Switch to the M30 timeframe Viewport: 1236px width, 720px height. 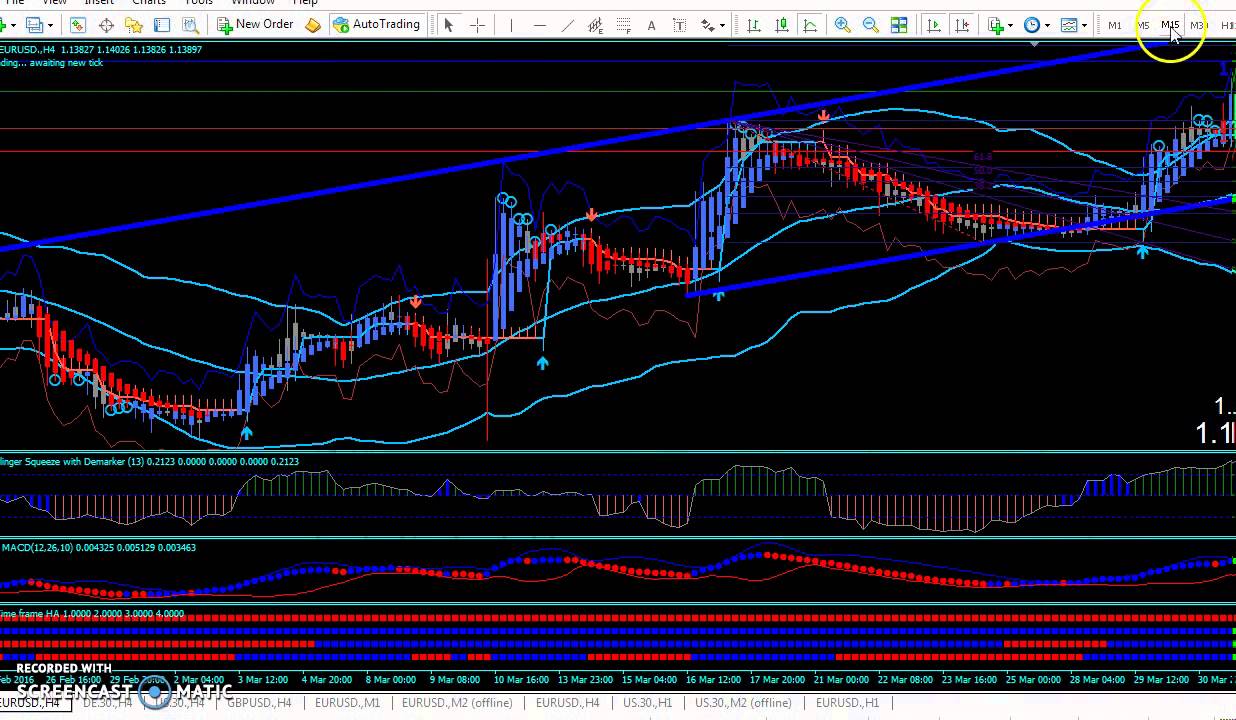1198,25
